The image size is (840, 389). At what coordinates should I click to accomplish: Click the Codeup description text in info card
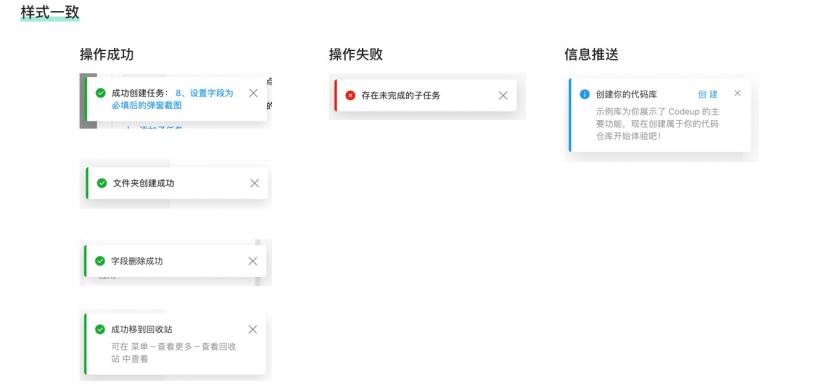pyautogui.click(x=657, y=124)
